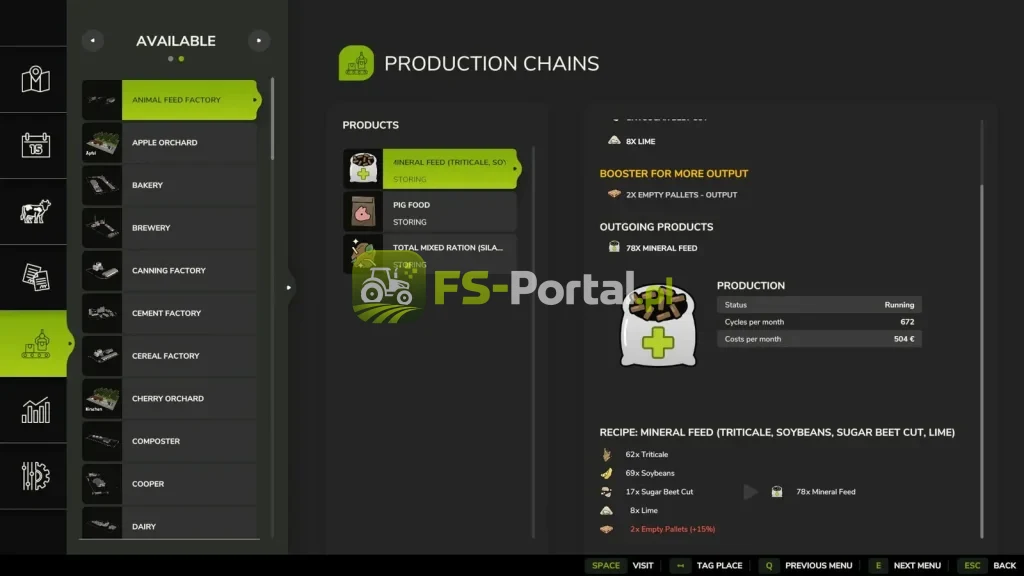Open the statistics bar chart icon page
Image resolution: width=1024 pixels, height=576 pixels.
tap(35, 410)
